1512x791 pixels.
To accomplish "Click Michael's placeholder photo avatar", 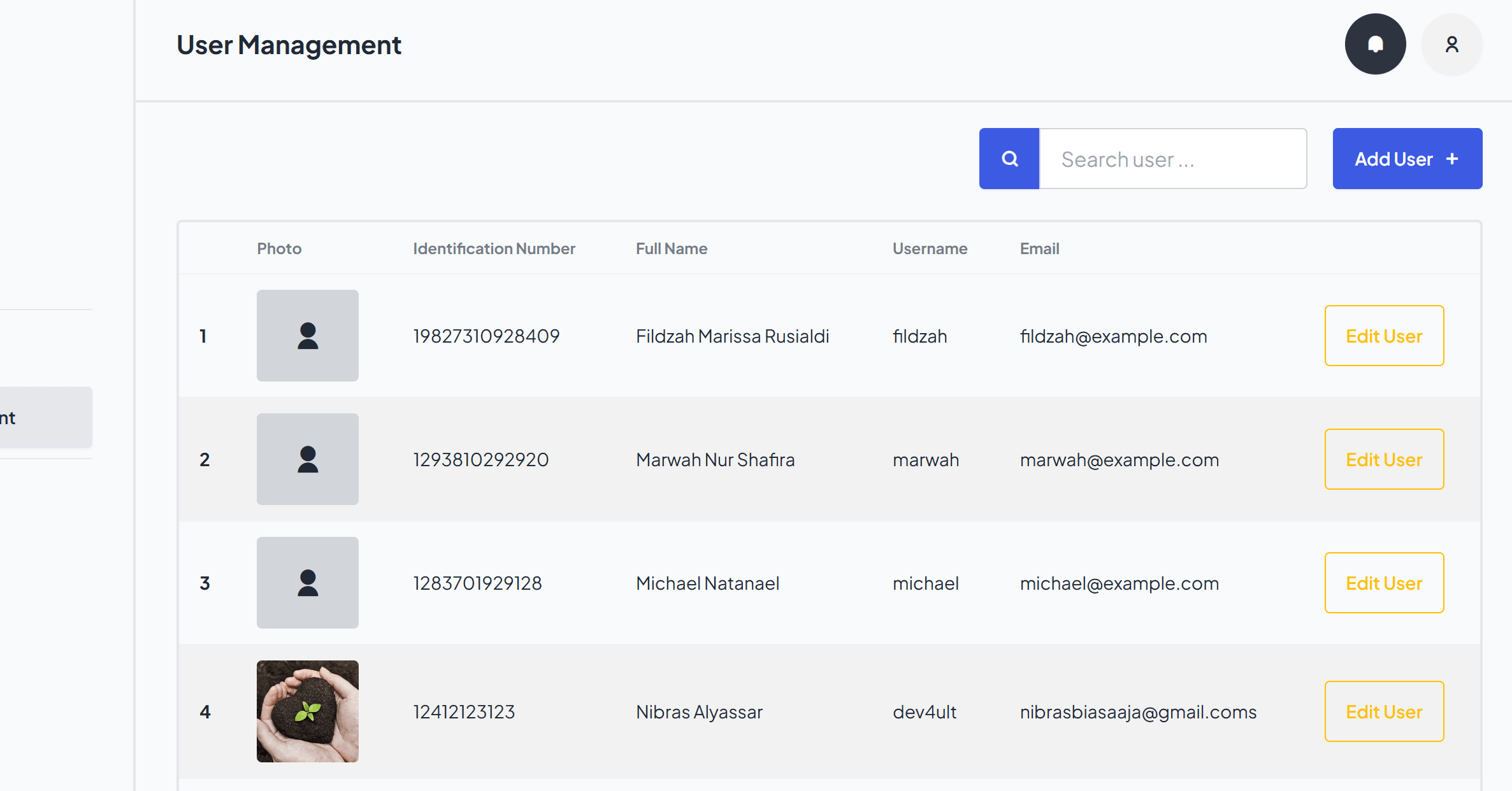I will pos(308,583).
